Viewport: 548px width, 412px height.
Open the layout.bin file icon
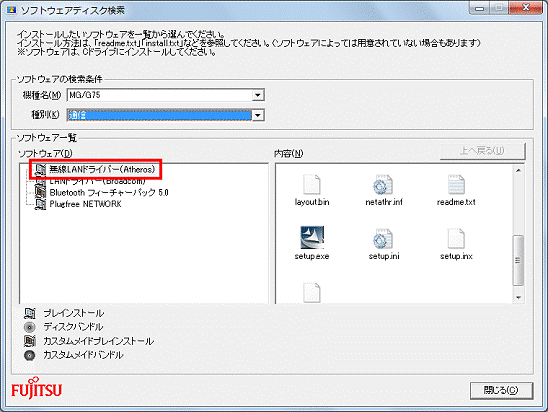[x=312, y=184]
